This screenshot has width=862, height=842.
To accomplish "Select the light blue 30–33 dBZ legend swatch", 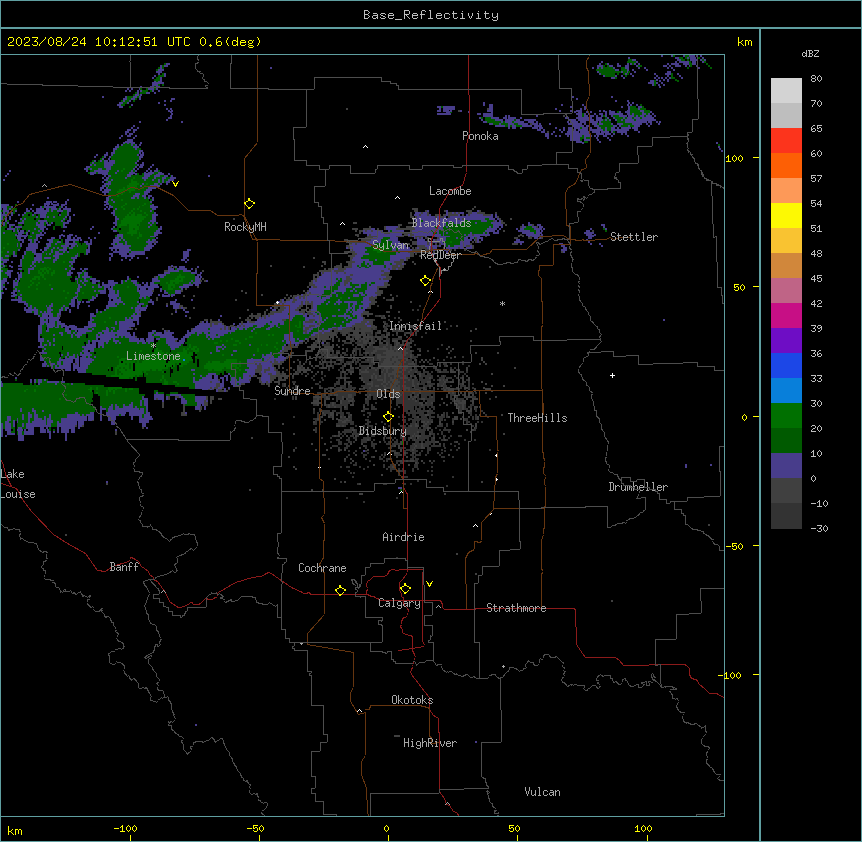I will 786,390.
